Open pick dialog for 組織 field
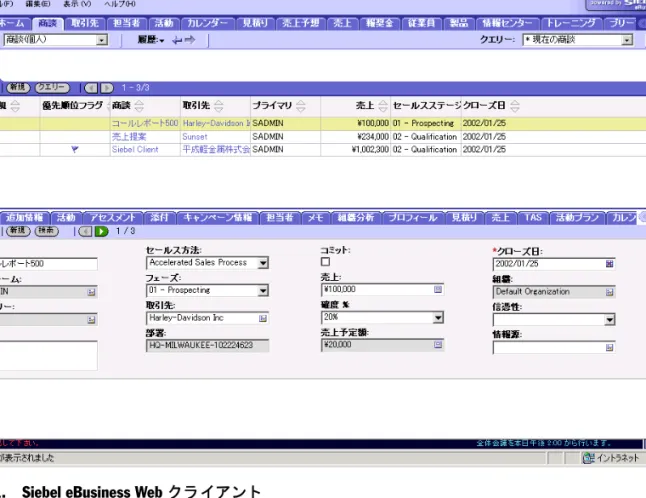Image resolution: width=646 pixels, height=498 pixels. pos(610,292)
